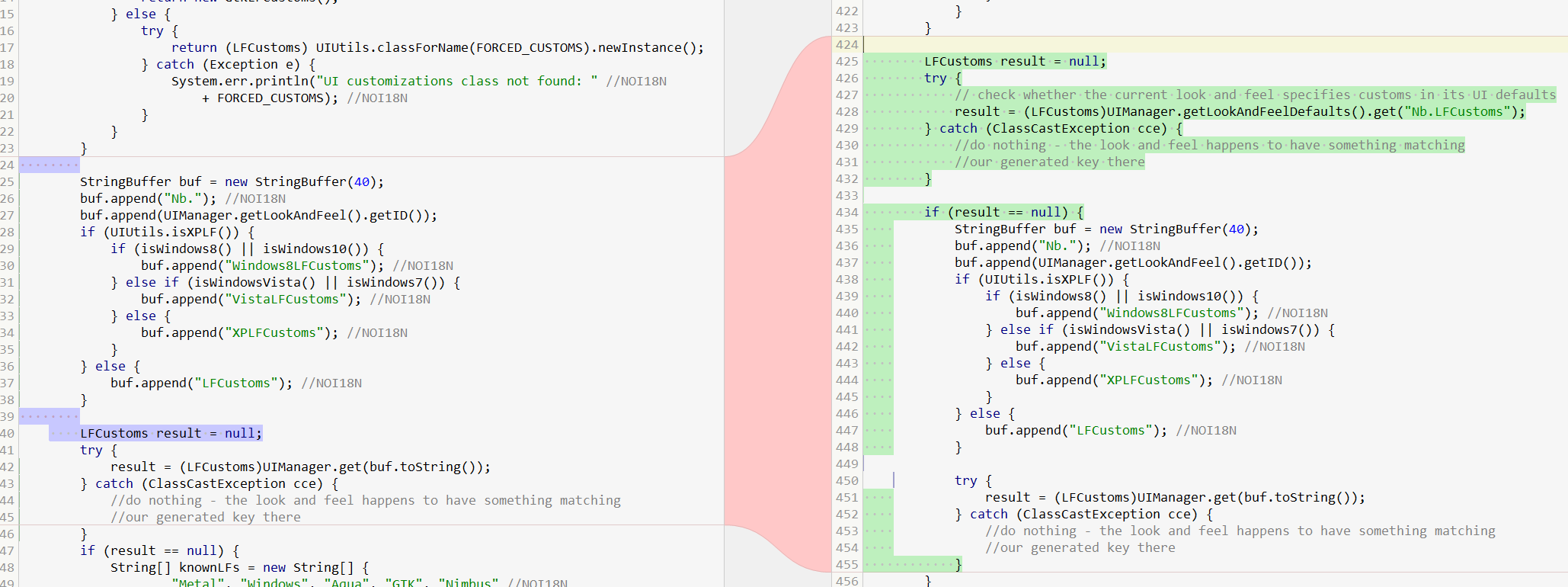Click the ClassCastException catch on right line 429
Viewport: 1568px width, 587px height.
1053,128
